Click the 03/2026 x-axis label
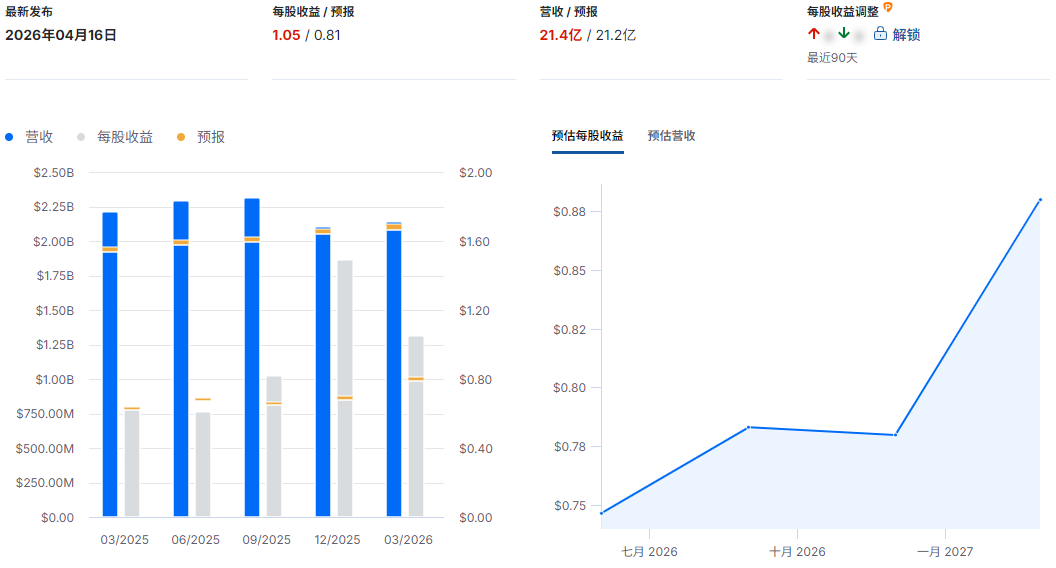The width and height of the screenshot is (1056, 568). coord(408,540)
